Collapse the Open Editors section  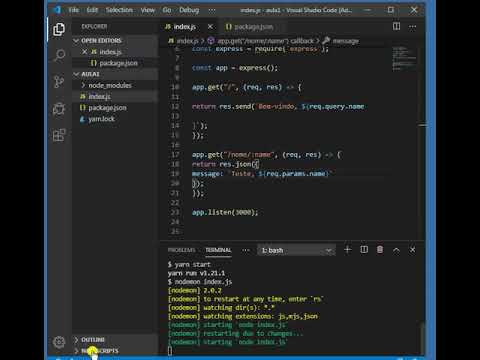(x=115, y=41)
